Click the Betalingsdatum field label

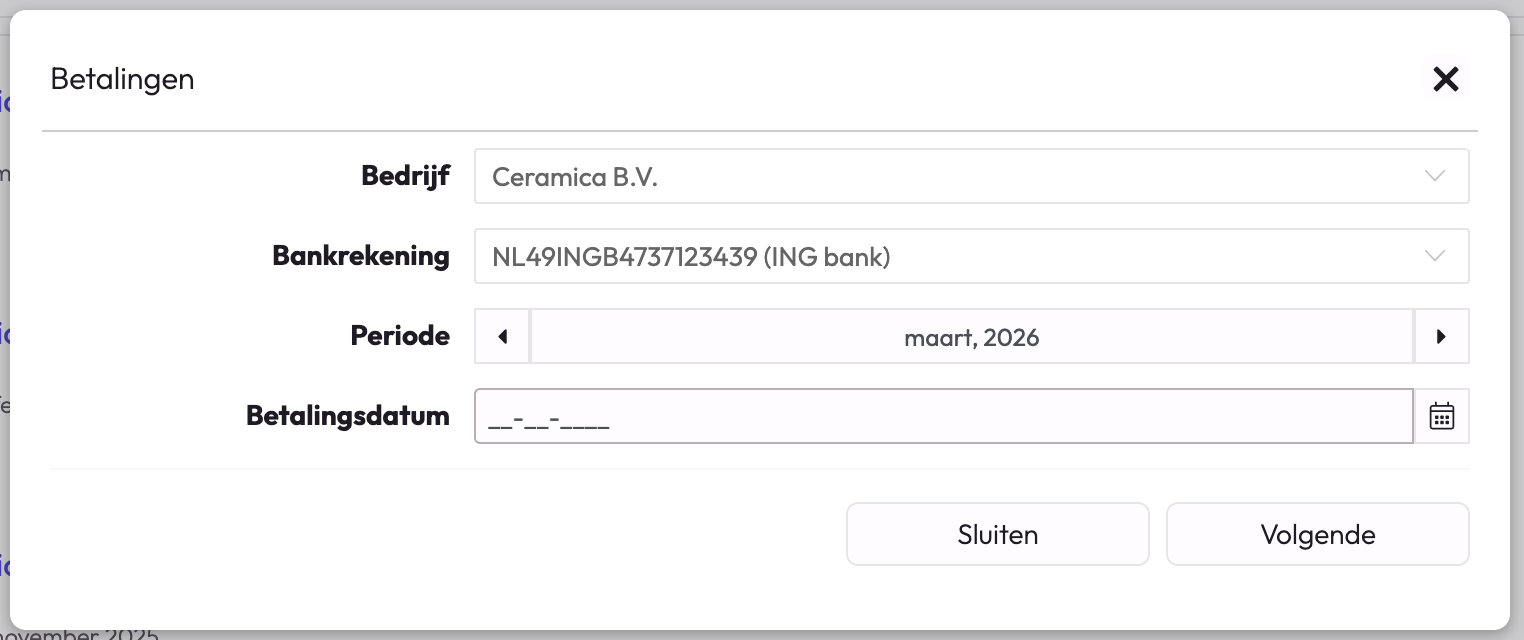pyautogui.click(x=348, y=416)
